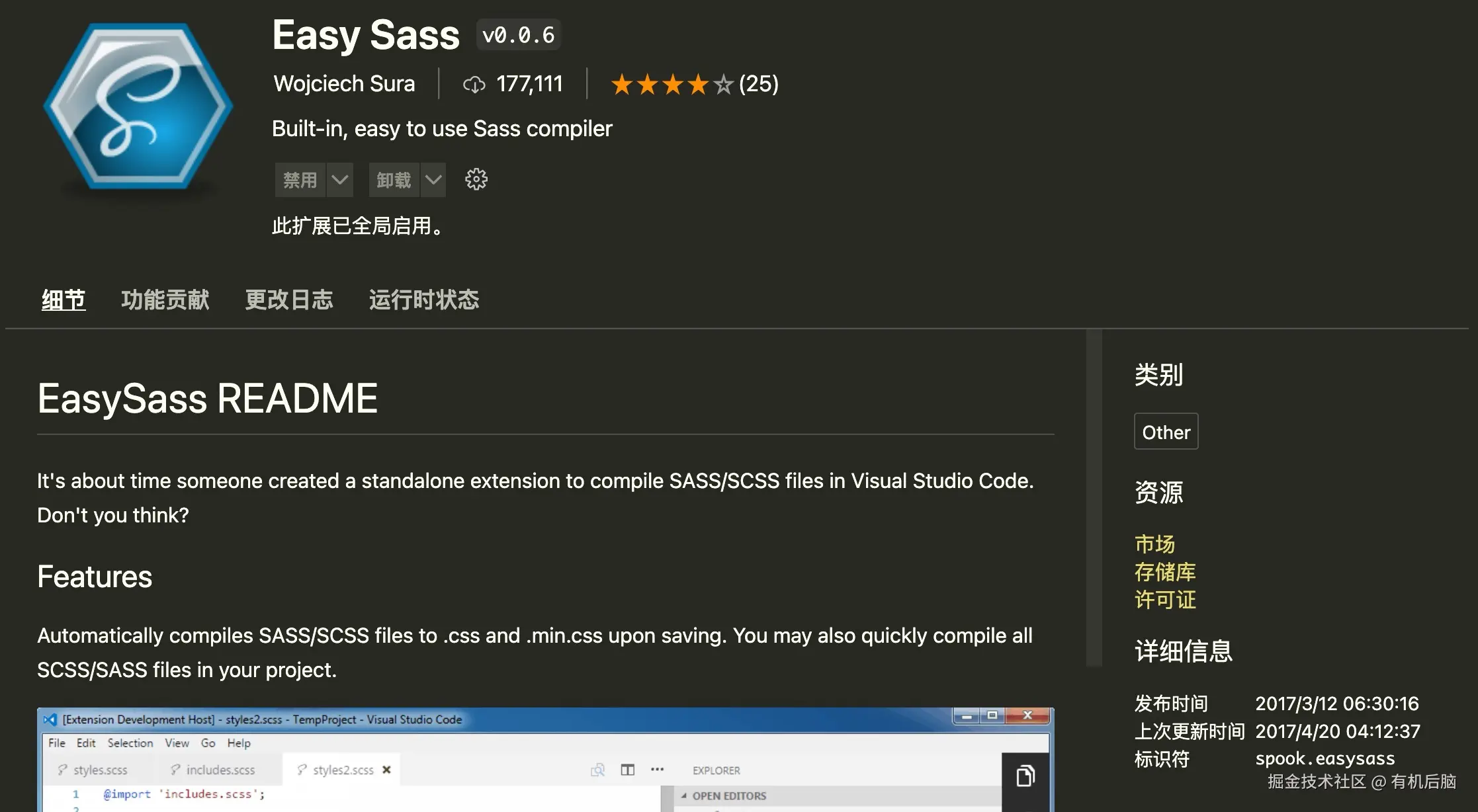Image resolution: width=1478 pixels, height=812 pixels.
Task: Expand the 禁用 dropdown arrow
Action: pyautogui.click(x=339, y=180)
